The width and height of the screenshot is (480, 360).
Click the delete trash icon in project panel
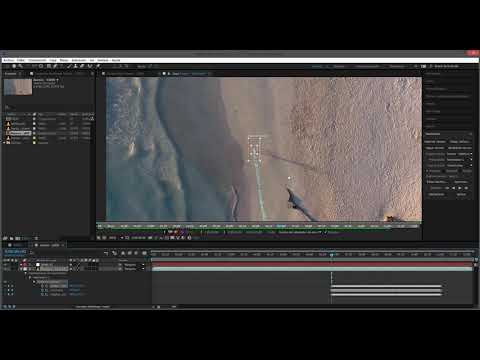(x=36, y=238)
